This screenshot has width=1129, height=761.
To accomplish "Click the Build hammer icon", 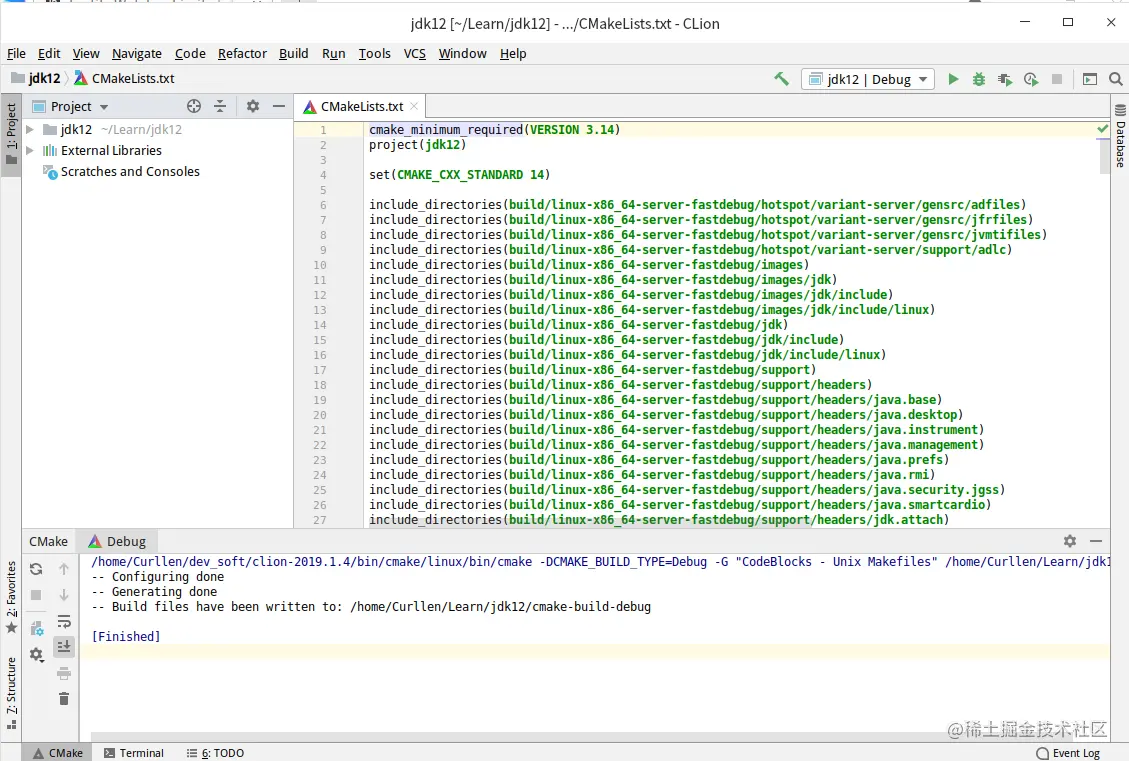I will (781, 78).
